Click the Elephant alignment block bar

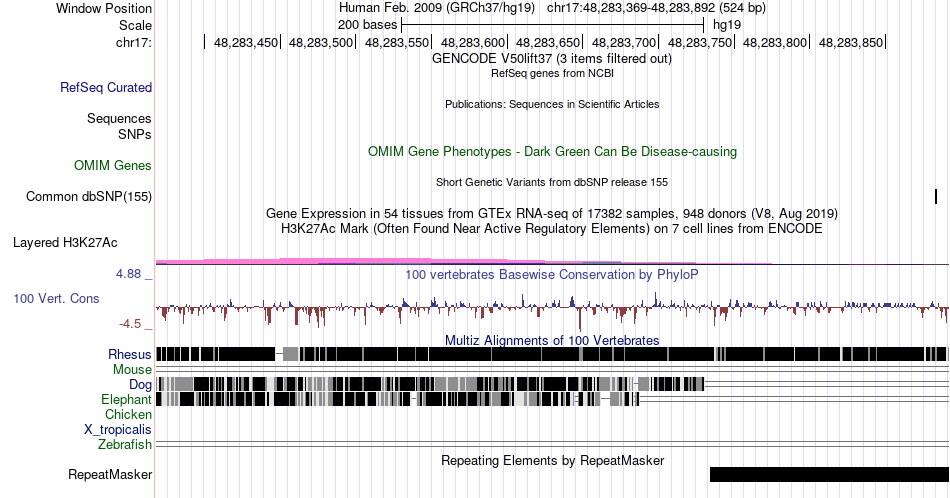coord(397,399)
